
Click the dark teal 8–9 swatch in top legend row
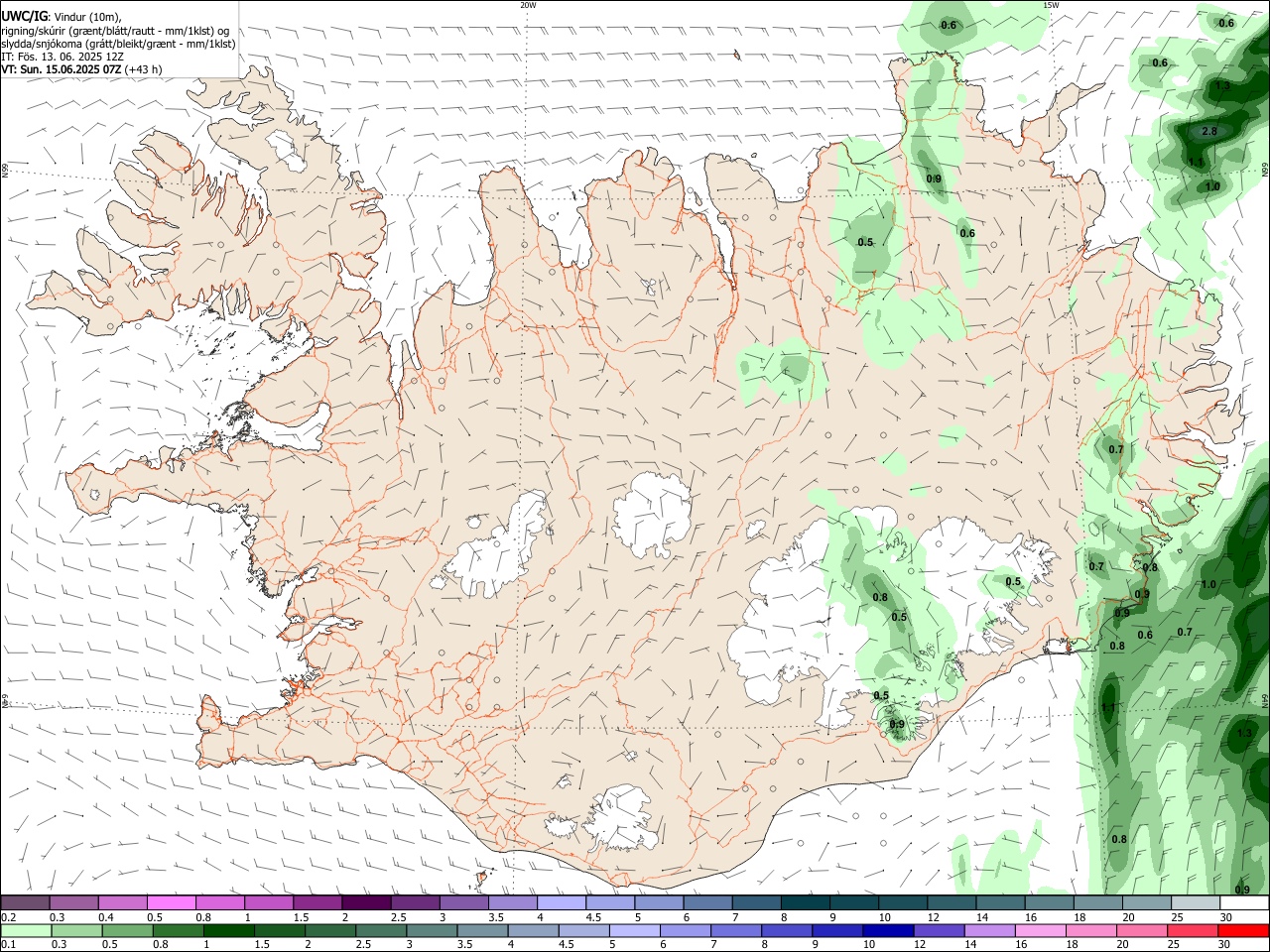coord(804,902)
